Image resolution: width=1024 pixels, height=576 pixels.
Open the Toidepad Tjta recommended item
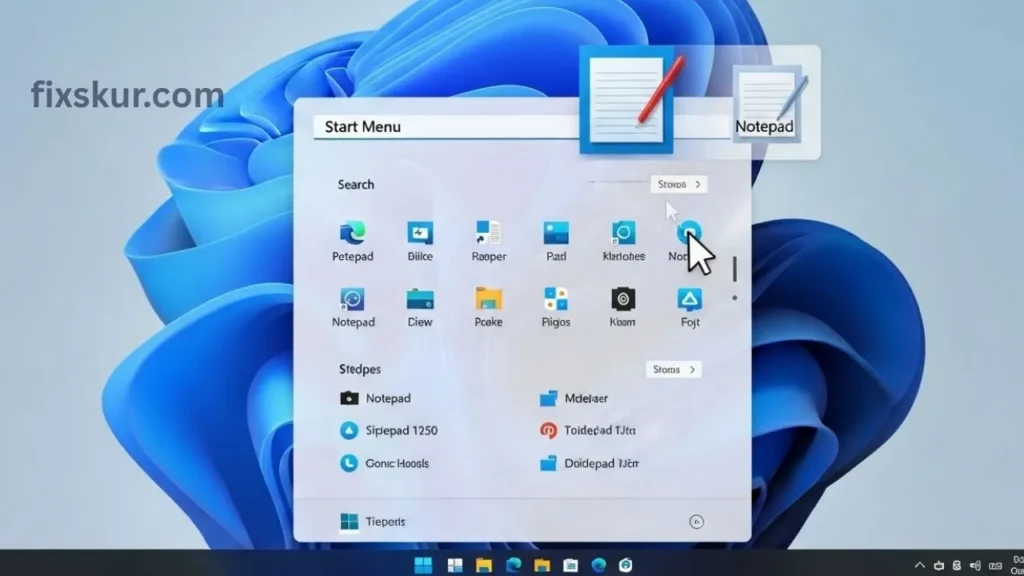click(587, 430)
